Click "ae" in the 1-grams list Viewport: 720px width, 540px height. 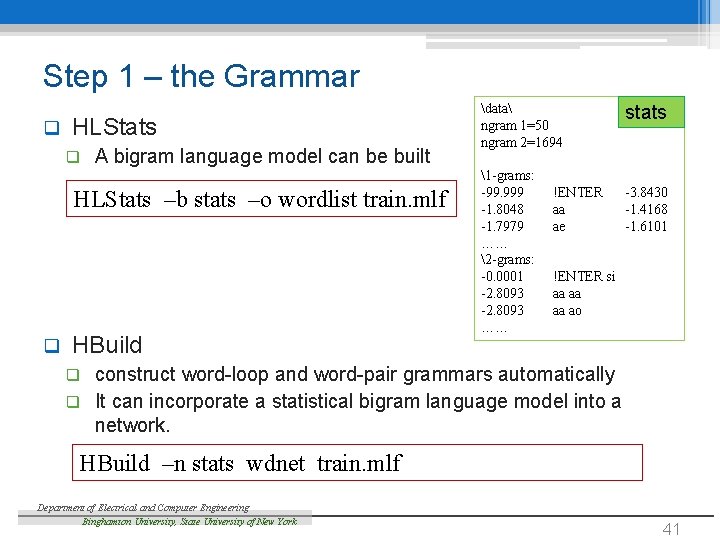pos(559,227)
